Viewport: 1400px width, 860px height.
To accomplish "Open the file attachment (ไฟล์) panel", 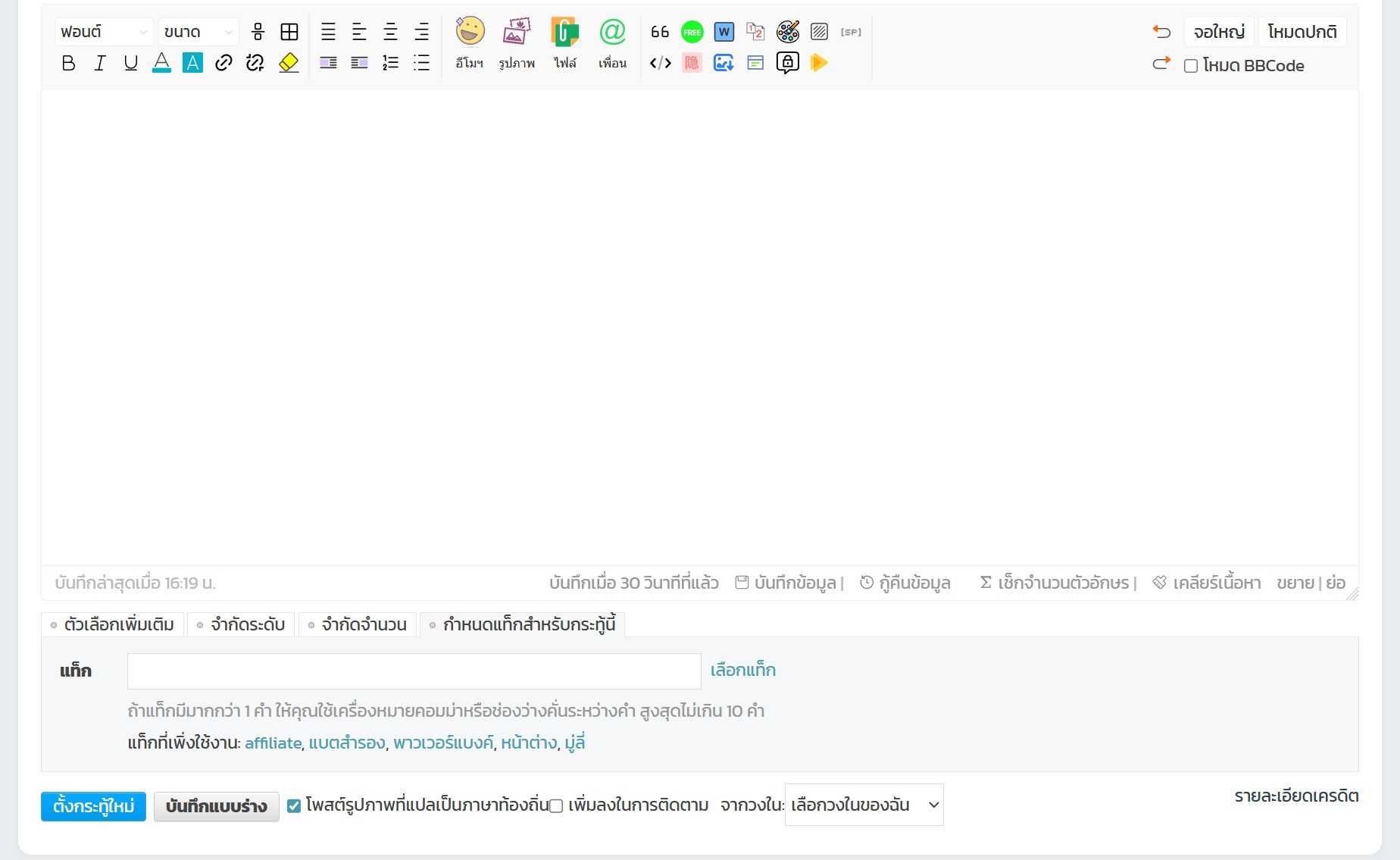I will tap(565, 43).
